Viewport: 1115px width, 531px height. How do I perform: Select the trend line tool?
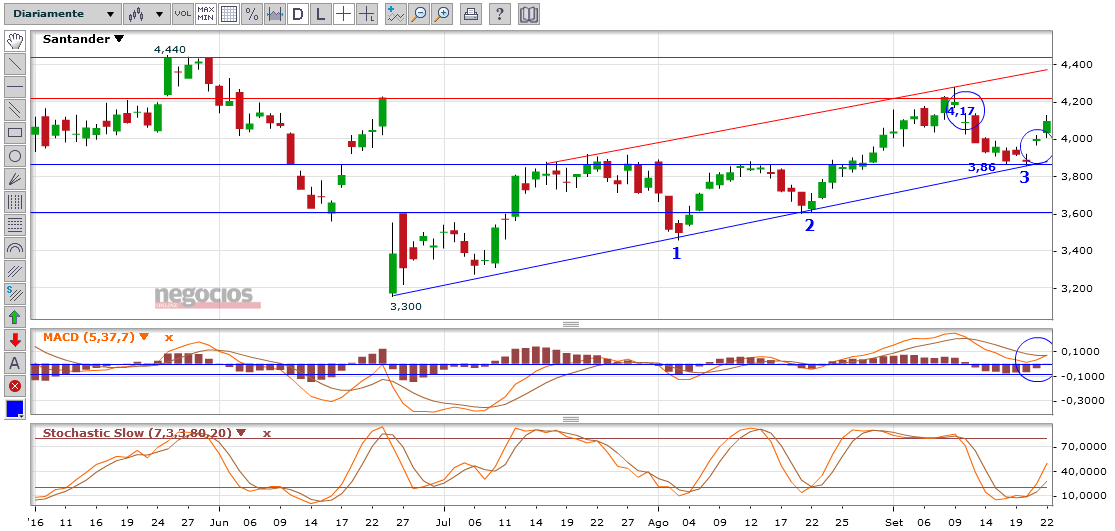click(15, 63)
